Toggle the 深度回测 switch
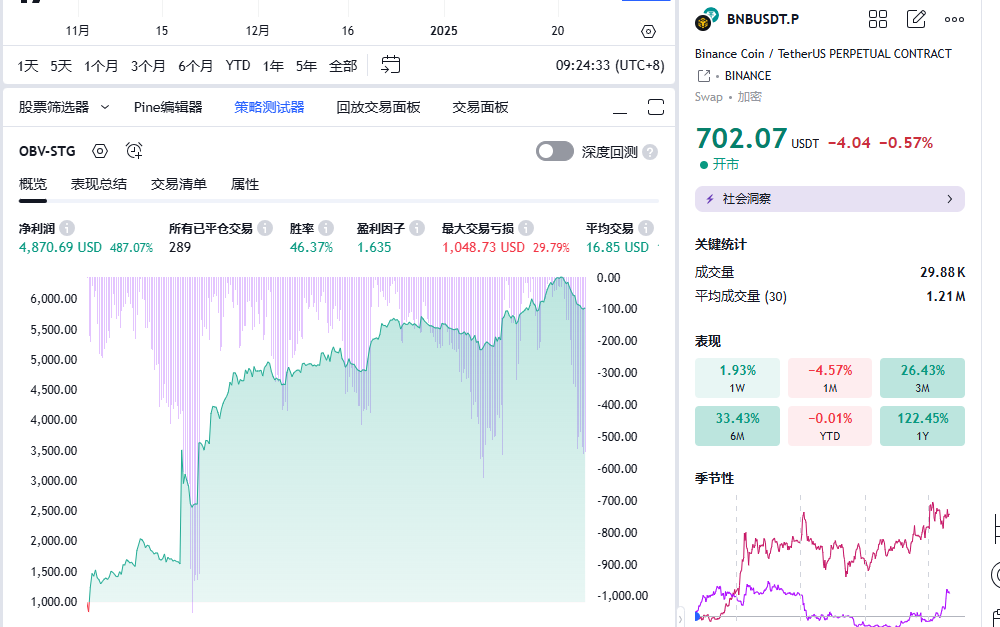Screen dimensions: 1000x627 pos(554,151)
